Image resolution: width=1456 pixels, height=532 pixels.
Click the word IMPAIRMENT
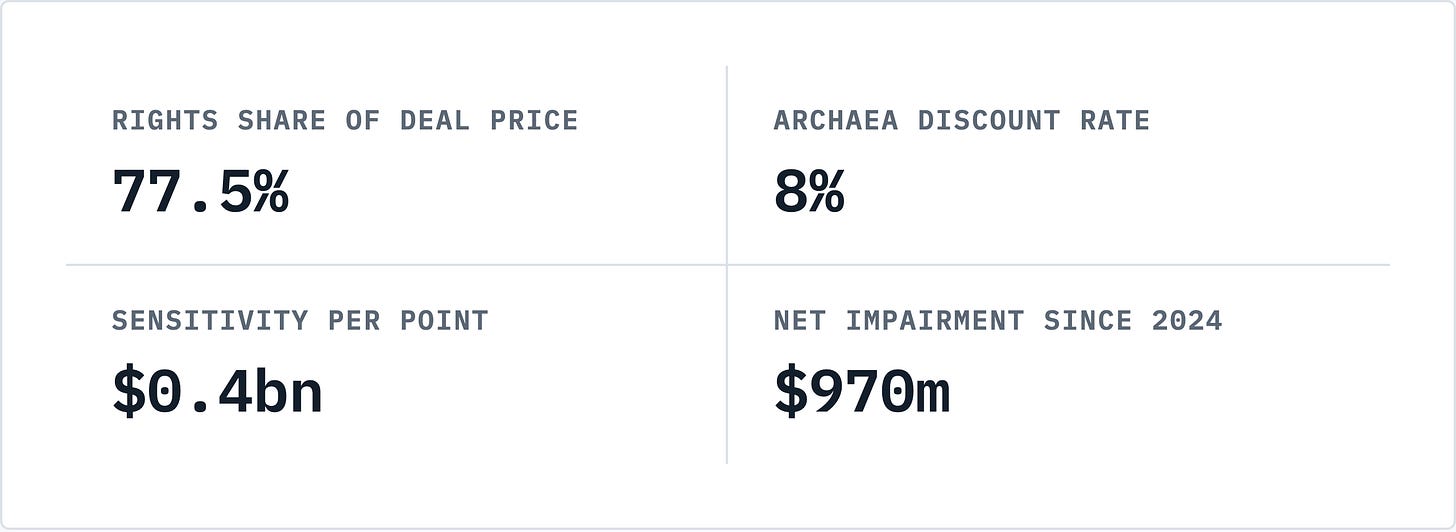pos(935,321)
